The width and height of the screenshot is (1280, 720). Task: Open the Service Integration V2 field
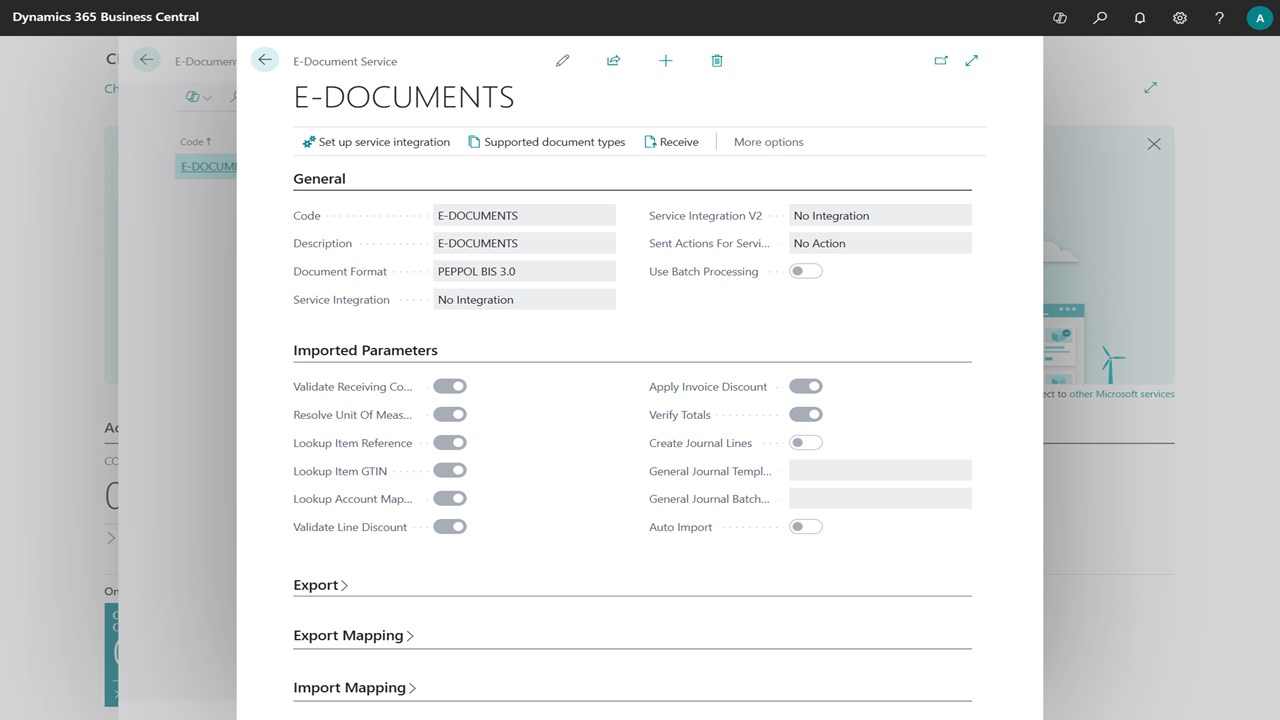pos(880,215)
